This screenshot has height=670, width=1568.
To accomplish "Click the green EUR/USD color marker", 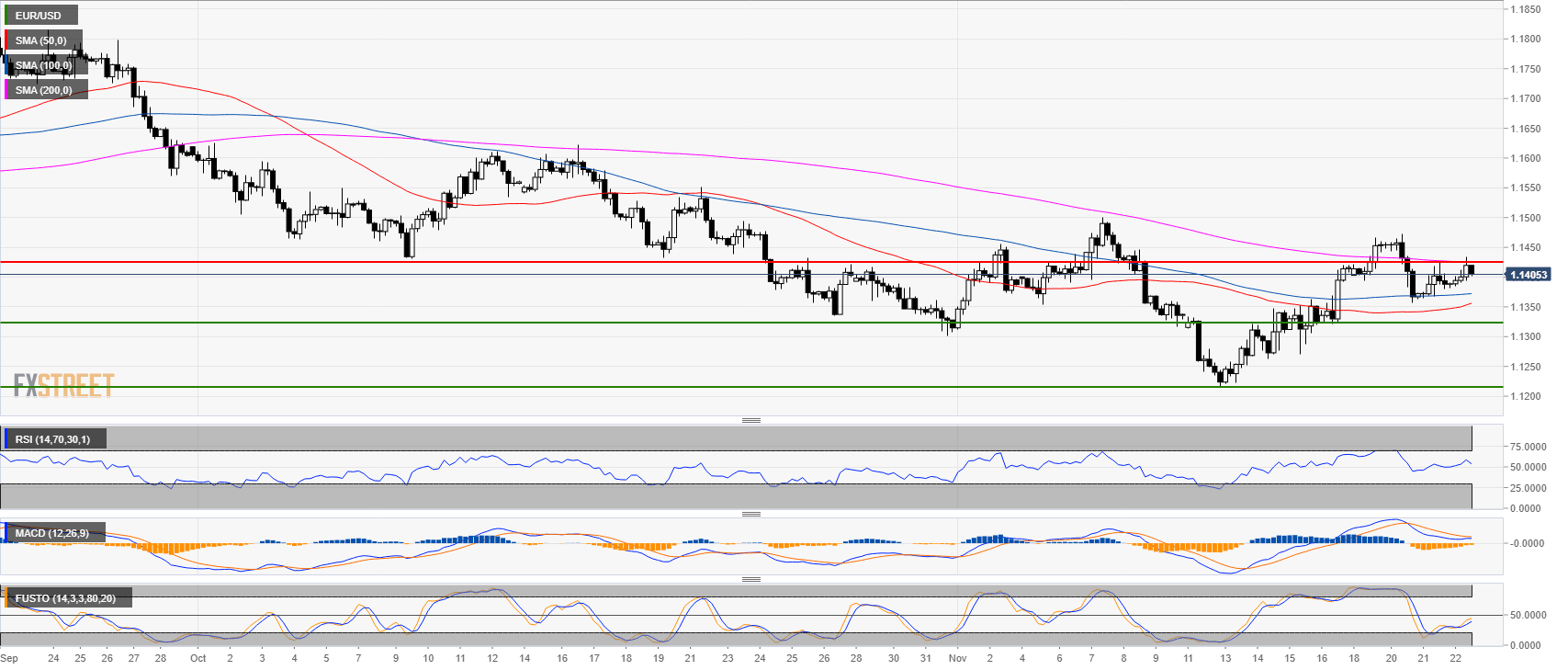I will [6, 16].
